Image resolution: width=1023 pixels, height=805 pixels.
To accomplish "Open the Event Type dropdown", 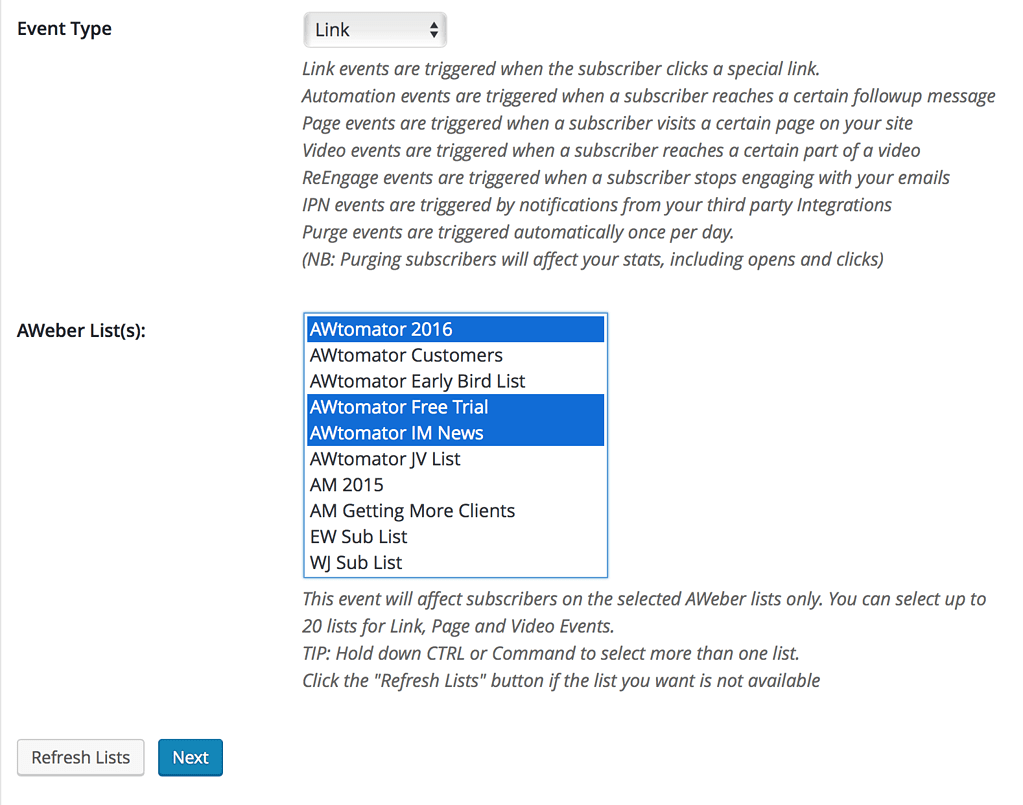I will tap(375, 30).
